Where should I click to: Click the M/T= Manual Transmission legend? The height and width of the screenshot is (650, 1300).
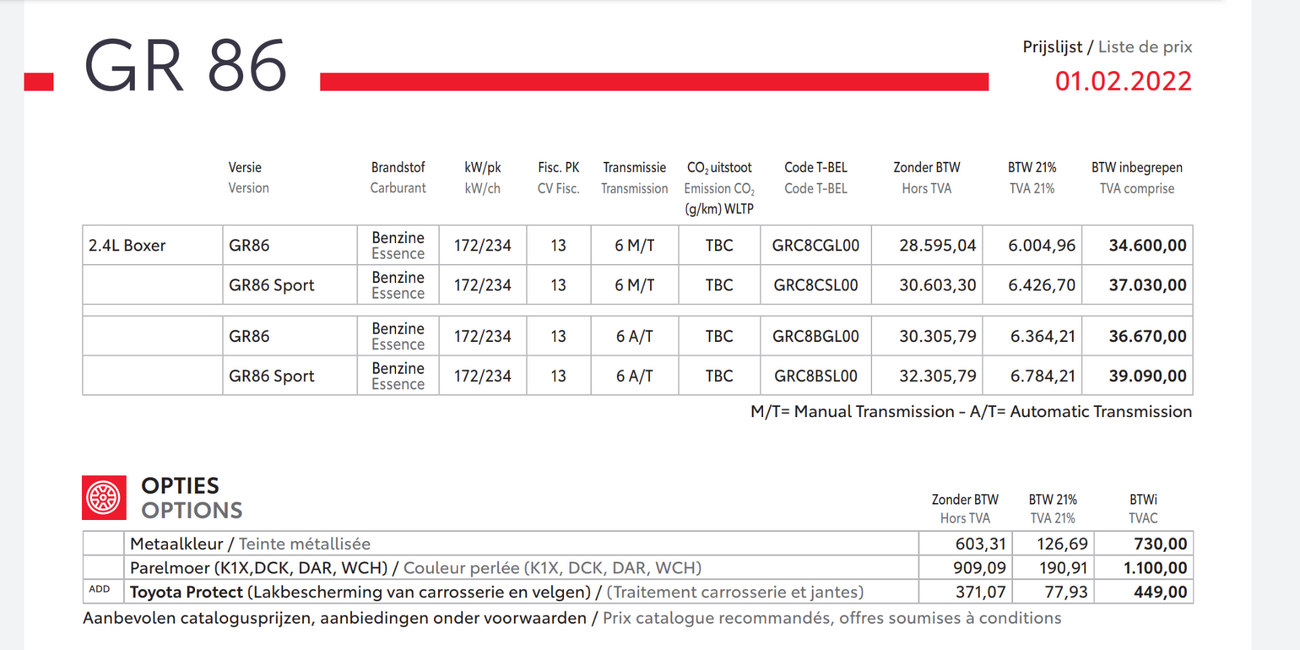pos(971,411)
